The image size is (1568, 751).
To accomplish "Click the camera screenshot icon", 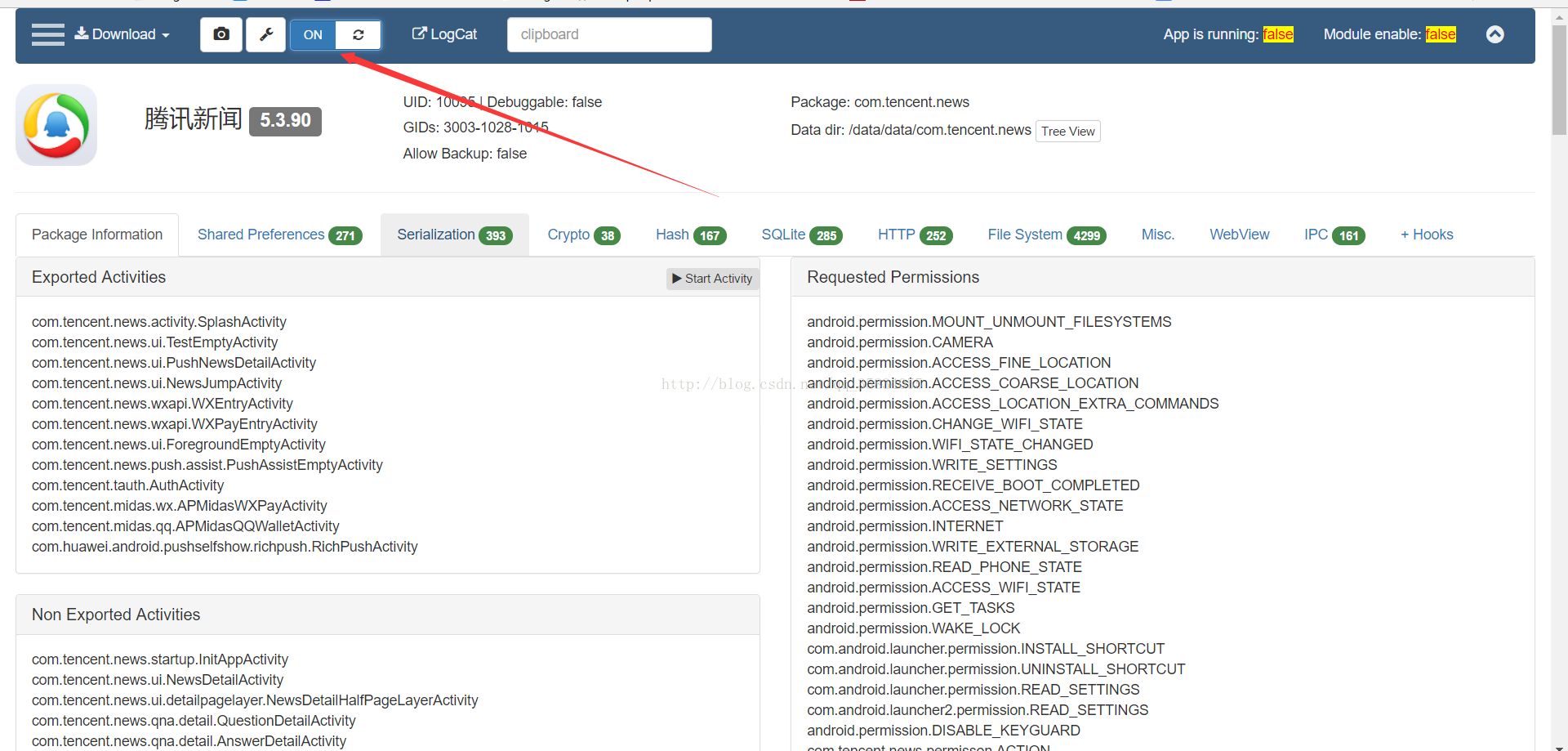I will 221,34.
